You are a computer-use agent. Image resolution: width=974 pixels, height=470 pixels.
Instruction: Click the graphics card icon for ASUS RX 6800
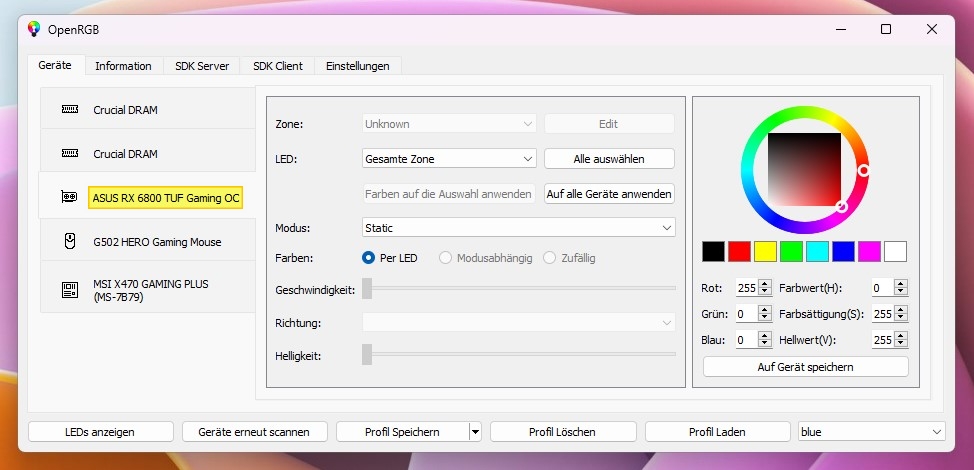tap(70, 197)
